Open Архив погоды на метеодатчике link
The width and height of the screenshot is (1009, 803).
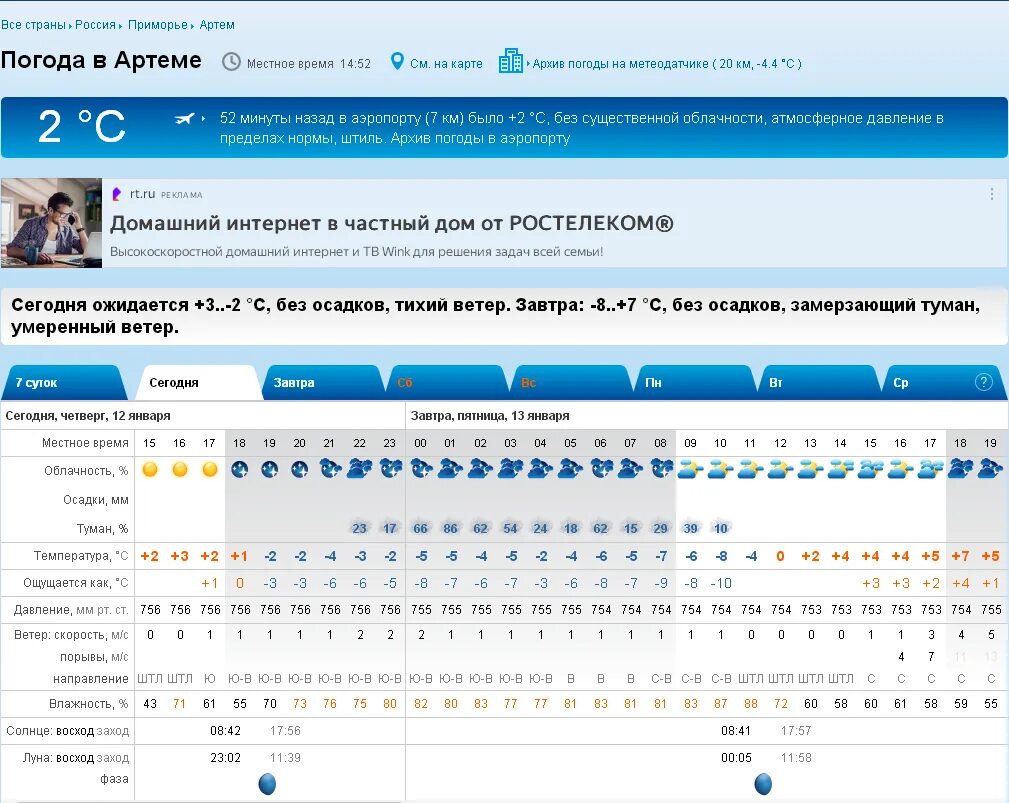[x=666, y=64]
